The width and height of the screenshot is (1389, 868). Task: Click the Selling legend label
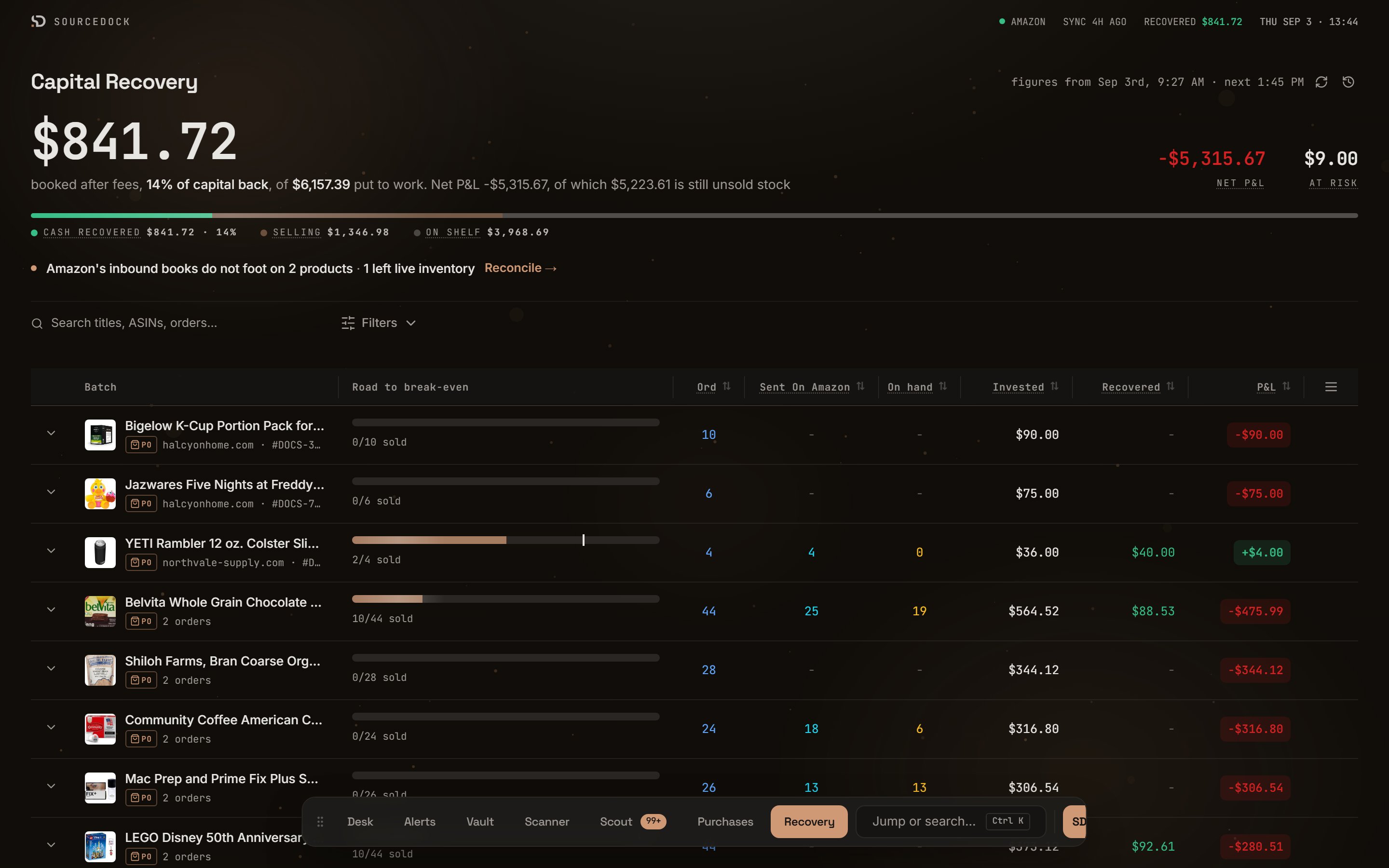(x=297, y=232)
